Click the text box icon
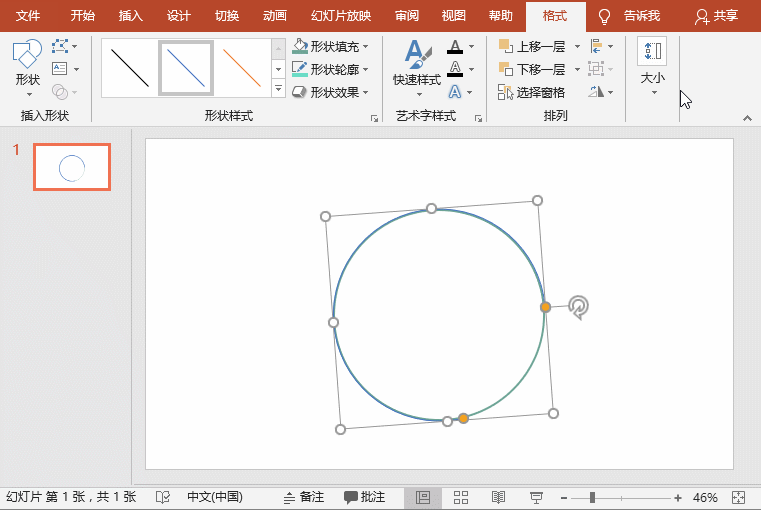This screenshot has width=761, height=510. click(x=60, y=69)
